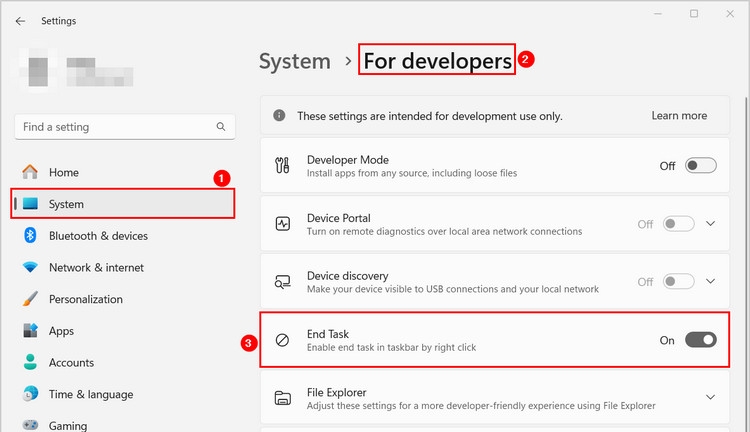The width and height of the screenshot is (750, 432).
Task: Click the user profile avatar
Action: (x=38, y=71)
